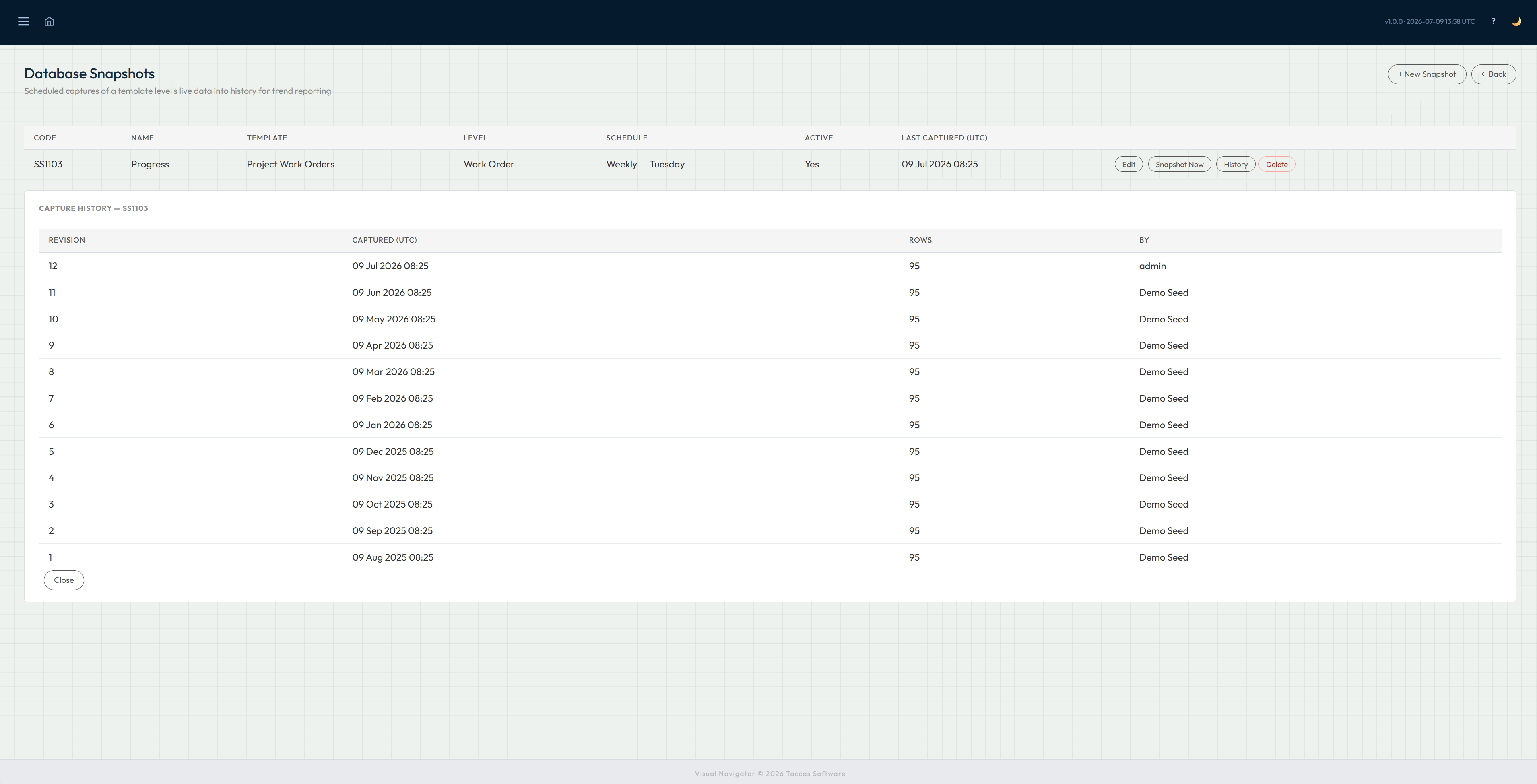Select the Weekly — Tuesday schedule cell
The height and width of the screenshot is (784, 1537).
(x=645, y=164)
